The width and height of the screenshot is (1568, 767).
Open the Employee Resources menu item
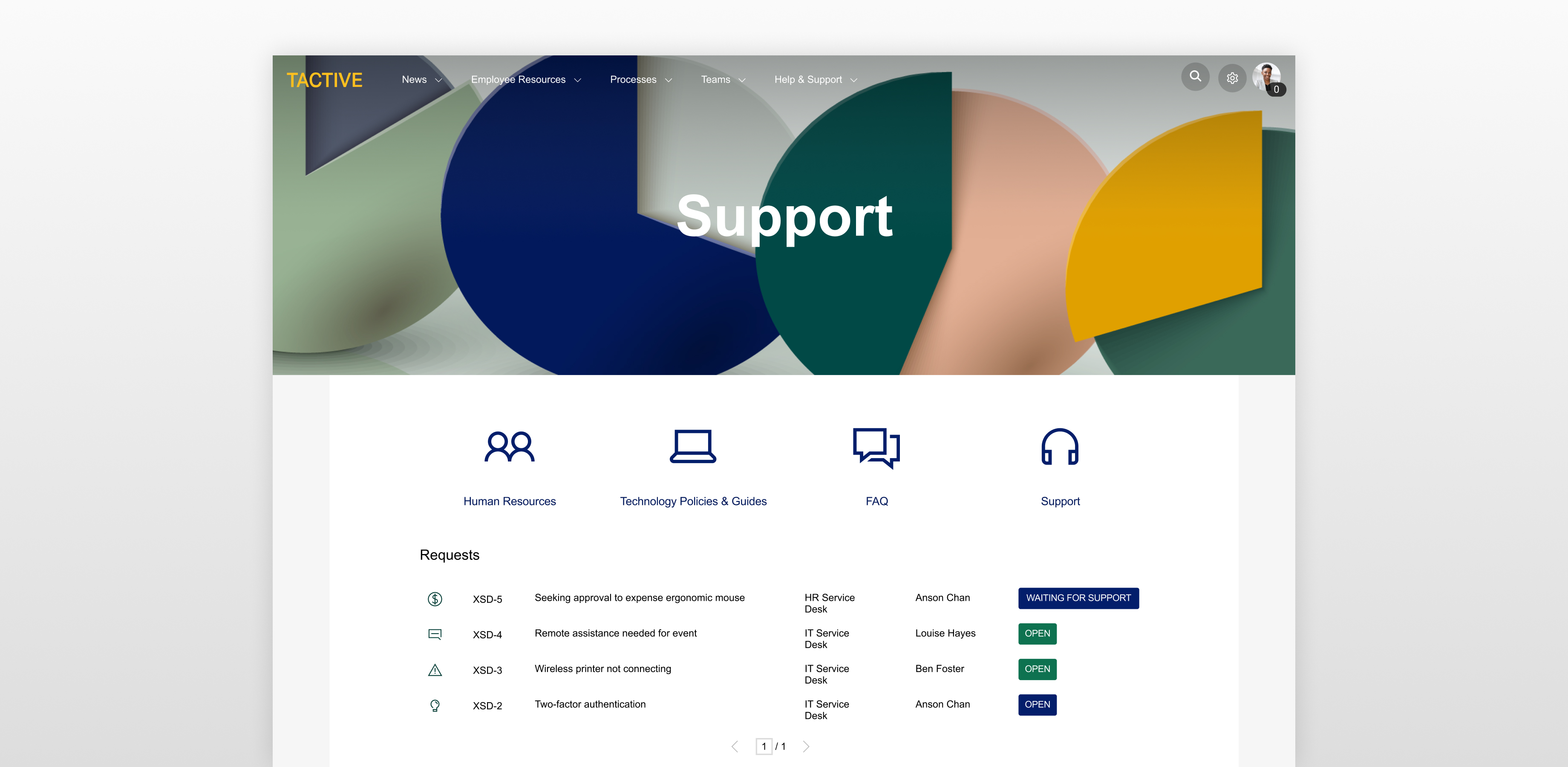click(x=518, y=80)
